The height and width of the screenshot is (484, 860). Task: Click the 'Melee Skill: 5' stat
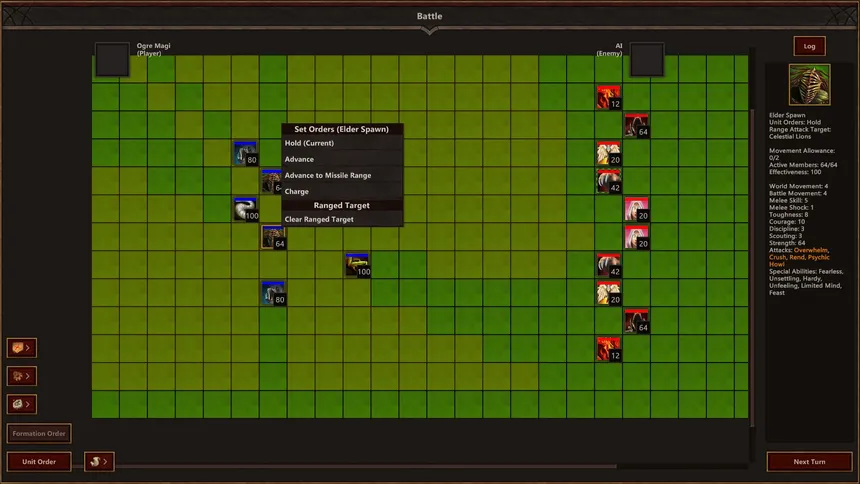click(x=788, y=200)
